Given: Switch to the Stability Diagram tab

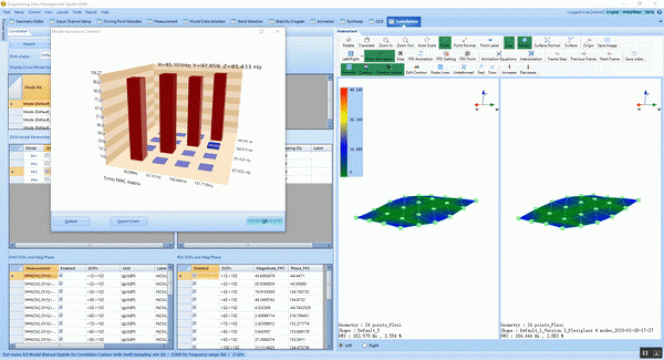Looking at the screenshot, I should (287, 21).
